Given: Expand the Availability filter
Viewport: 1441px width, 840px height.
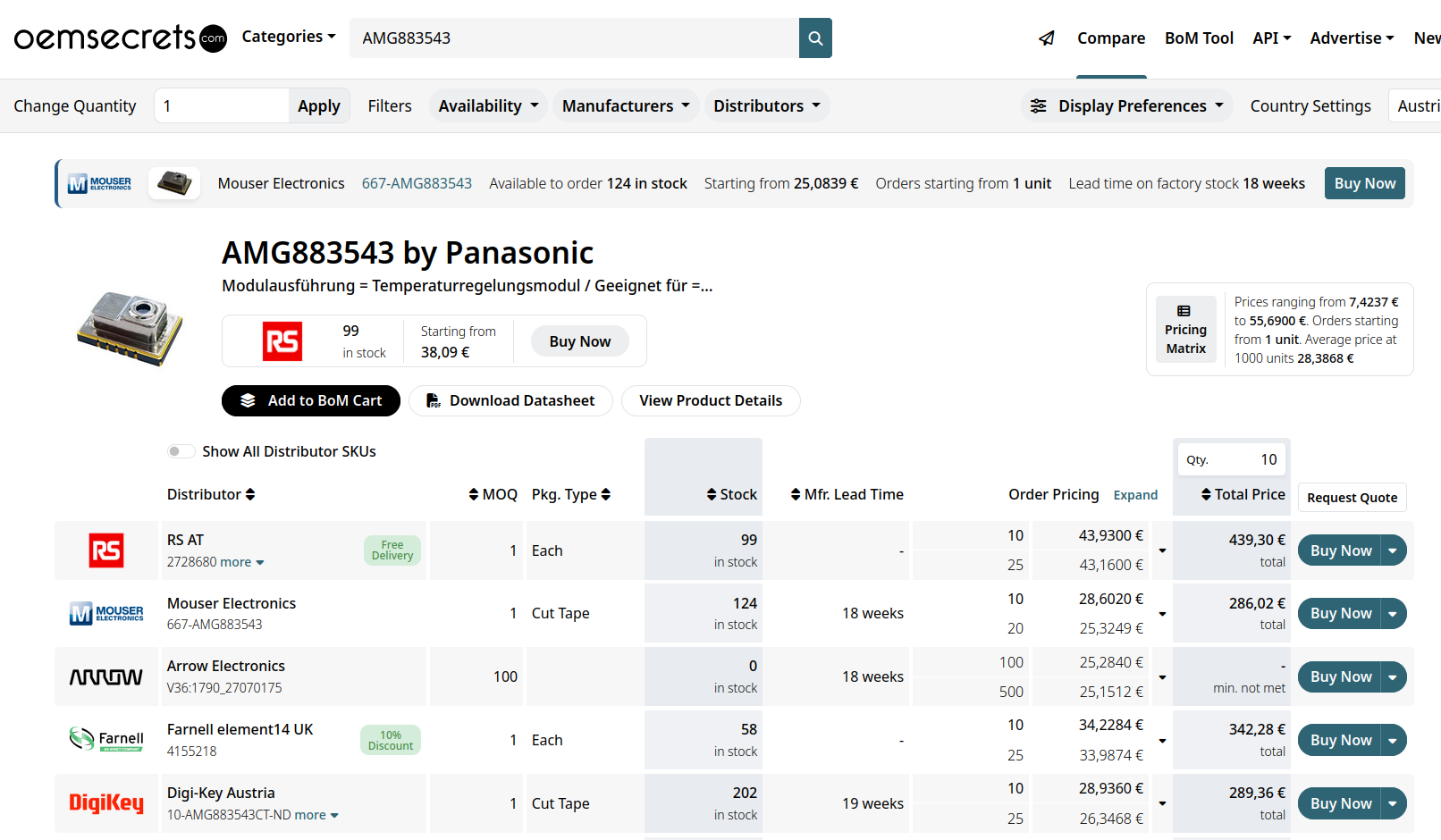Looking at the screenshot, I should [x=488, y=105].
